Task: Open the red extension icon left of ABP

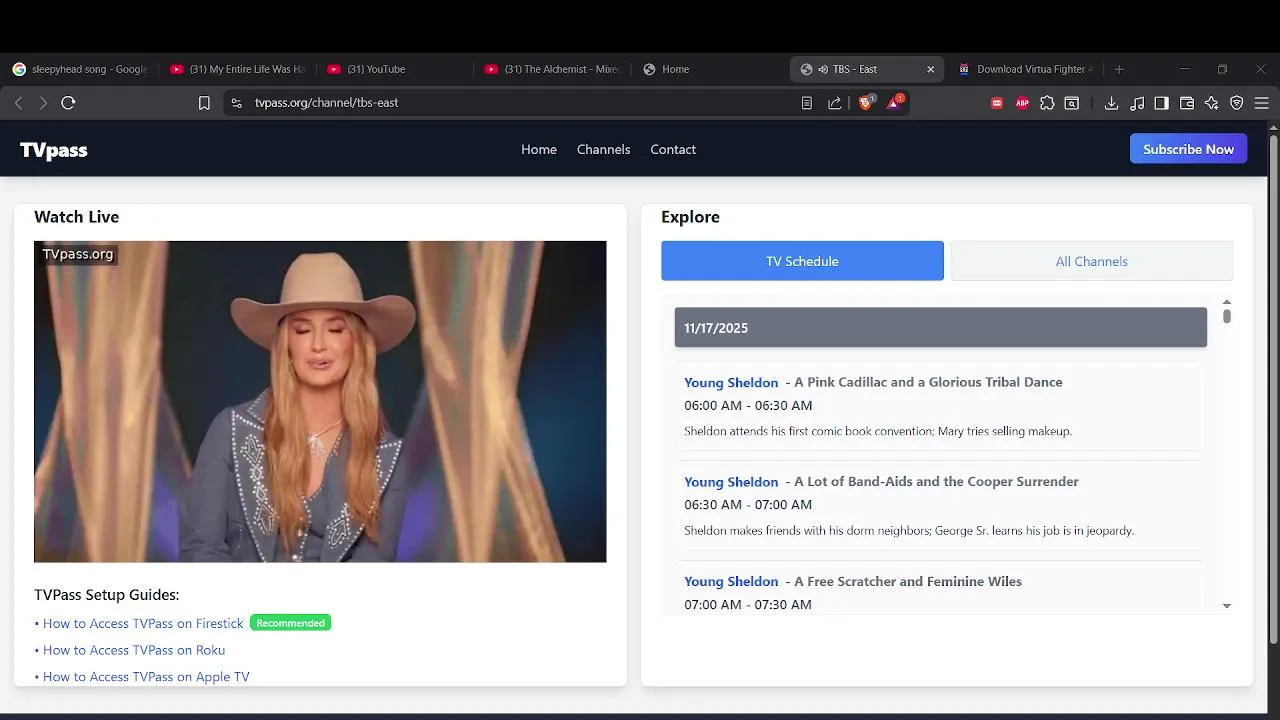Action: [997, 103]
